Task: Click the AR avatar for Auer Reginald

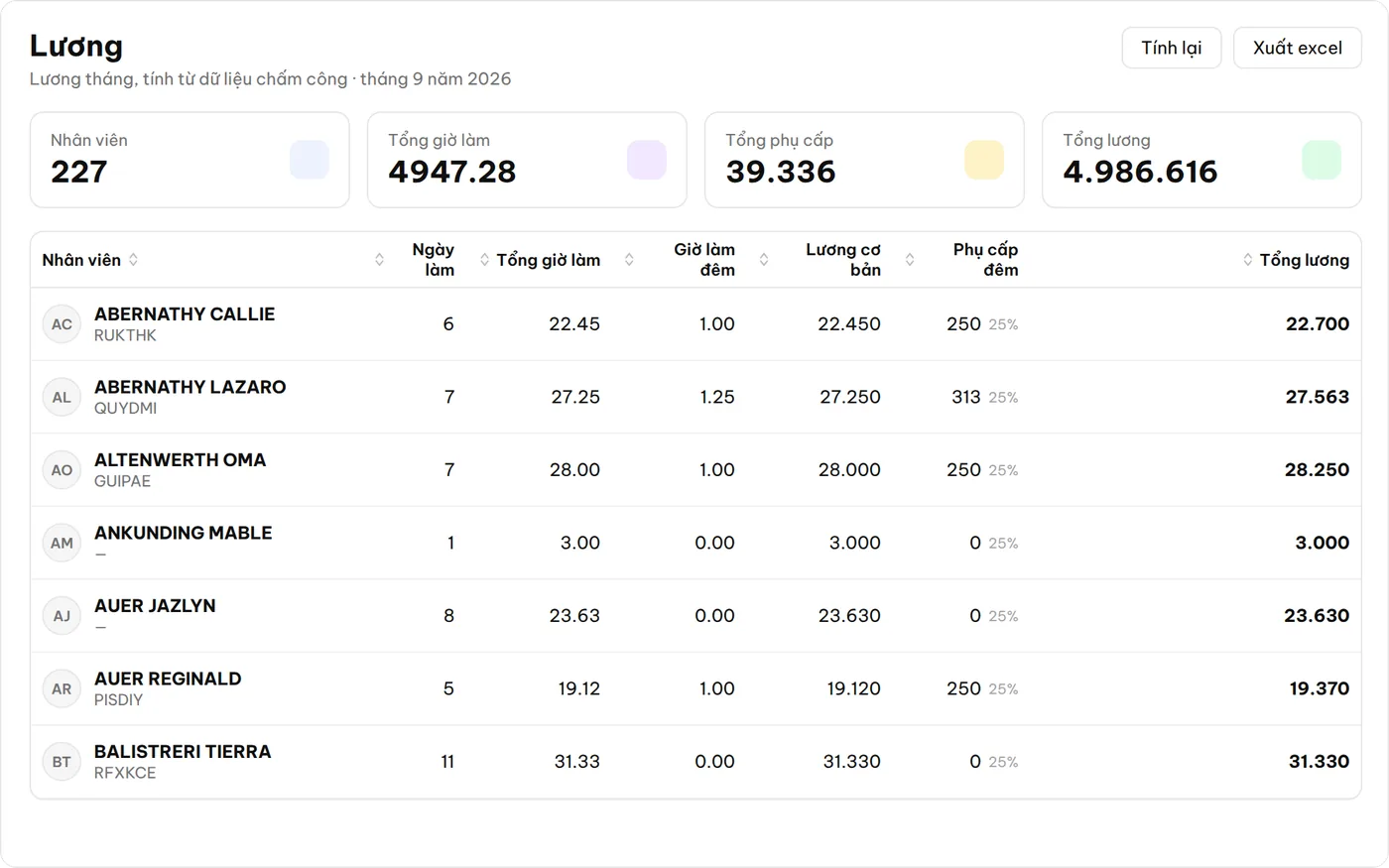Action: tap(62, 688)
